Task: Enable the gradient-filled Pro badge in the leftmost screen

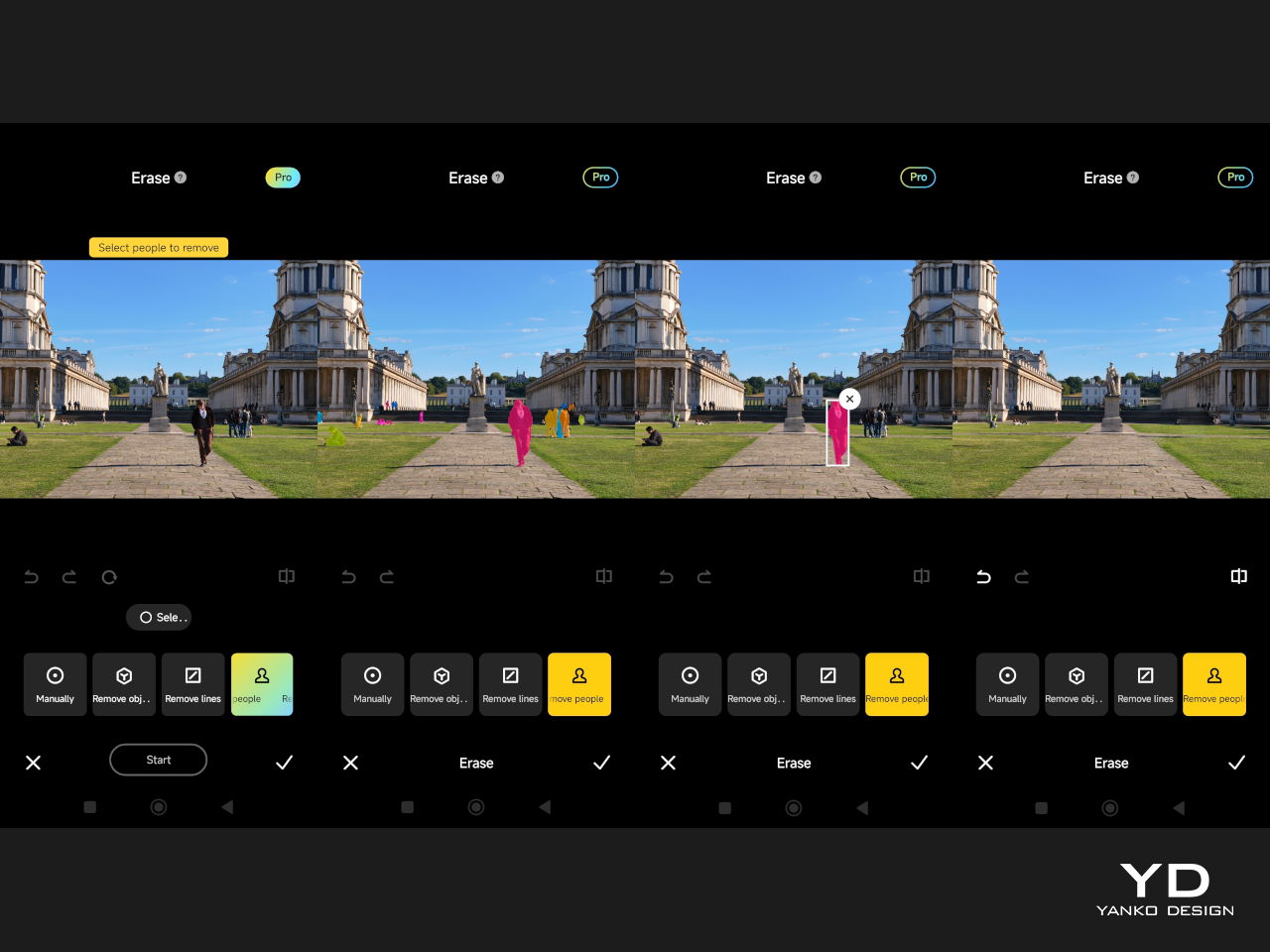Action: pos(283,178)
